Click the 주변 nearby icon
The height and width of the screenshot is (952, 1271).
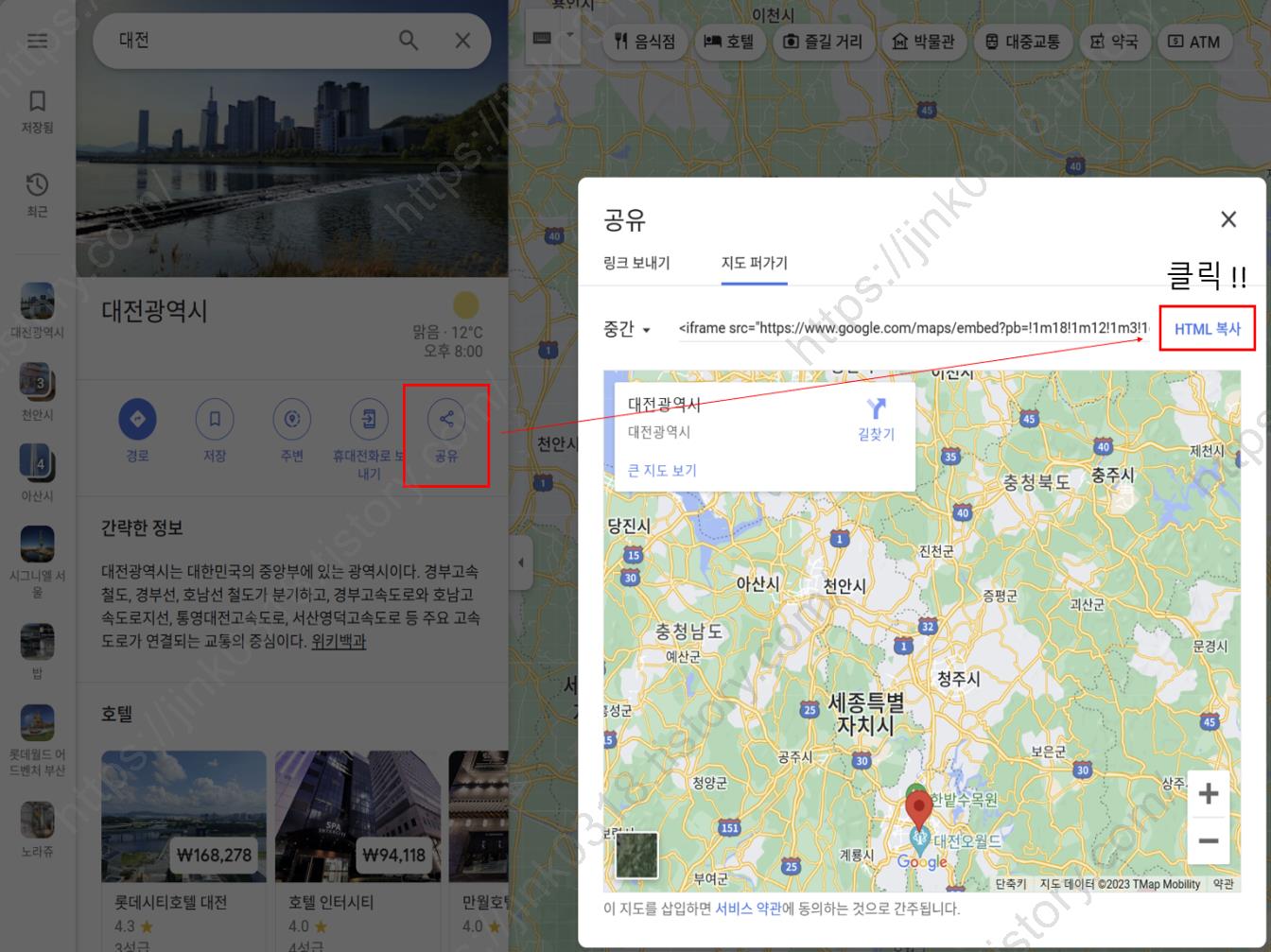pos(292,419)
